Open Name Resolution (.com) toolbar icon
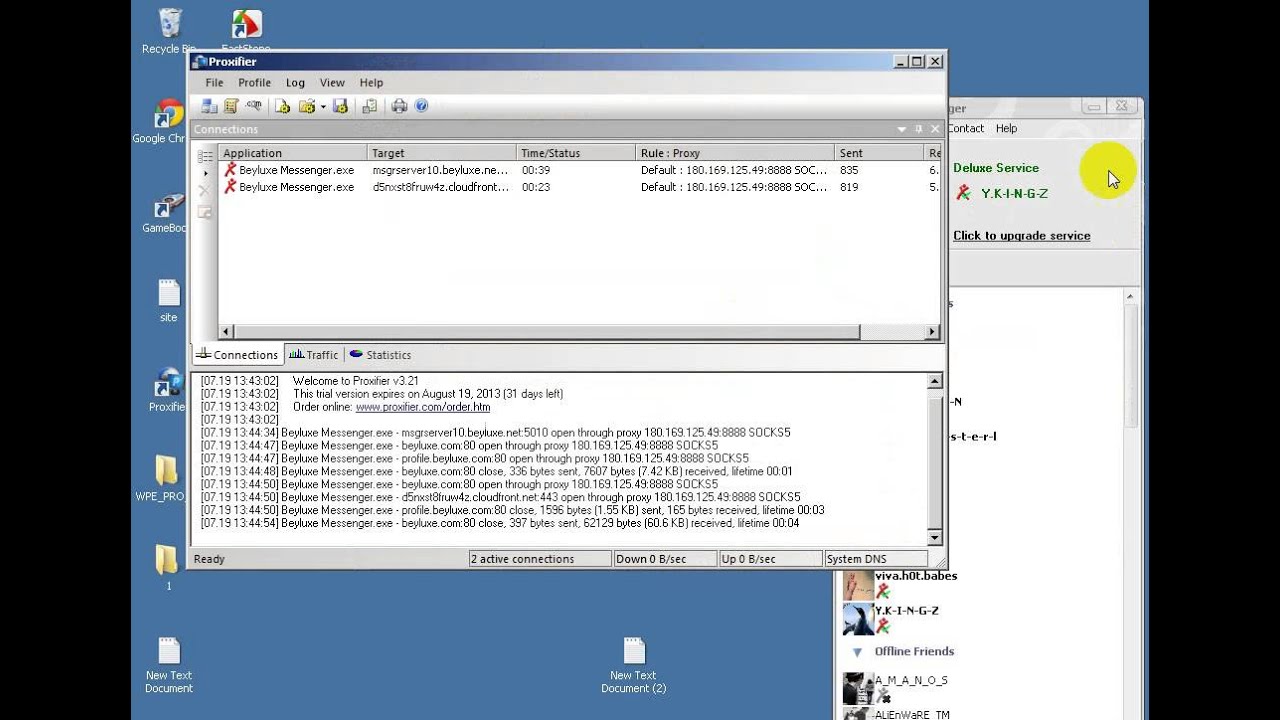Viewport: 1280px width, 720px height. tap(254, 106)
